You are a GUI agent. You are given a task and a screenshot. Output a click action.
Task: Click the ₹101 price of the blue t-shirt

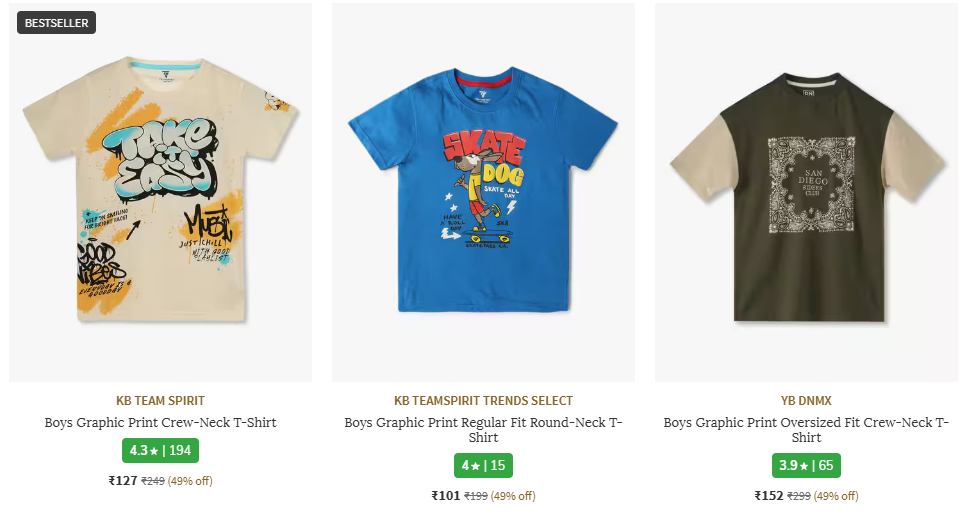446,495
